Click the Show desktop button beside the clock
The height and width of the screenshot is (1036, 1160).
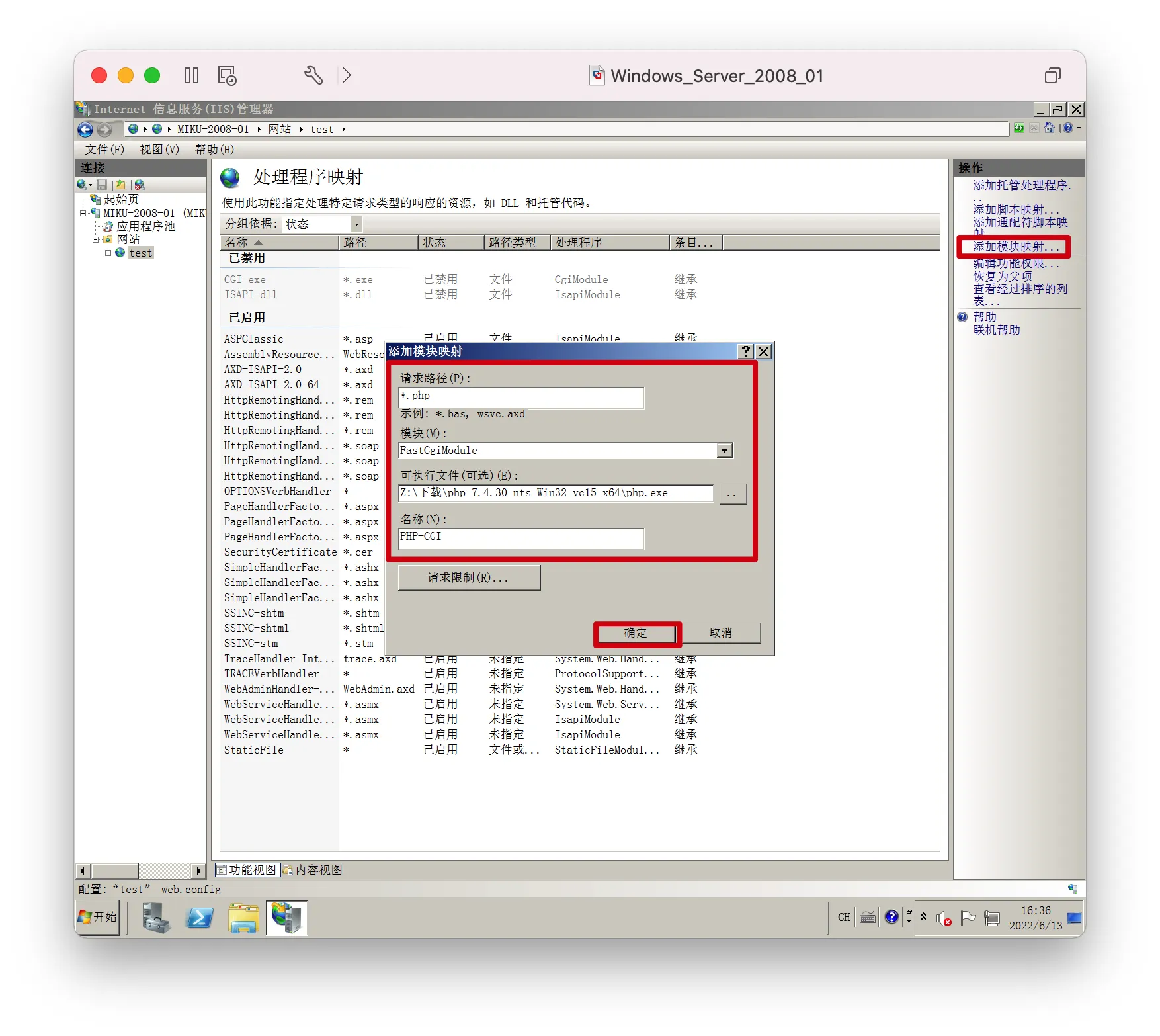(x=1075, y=918)
